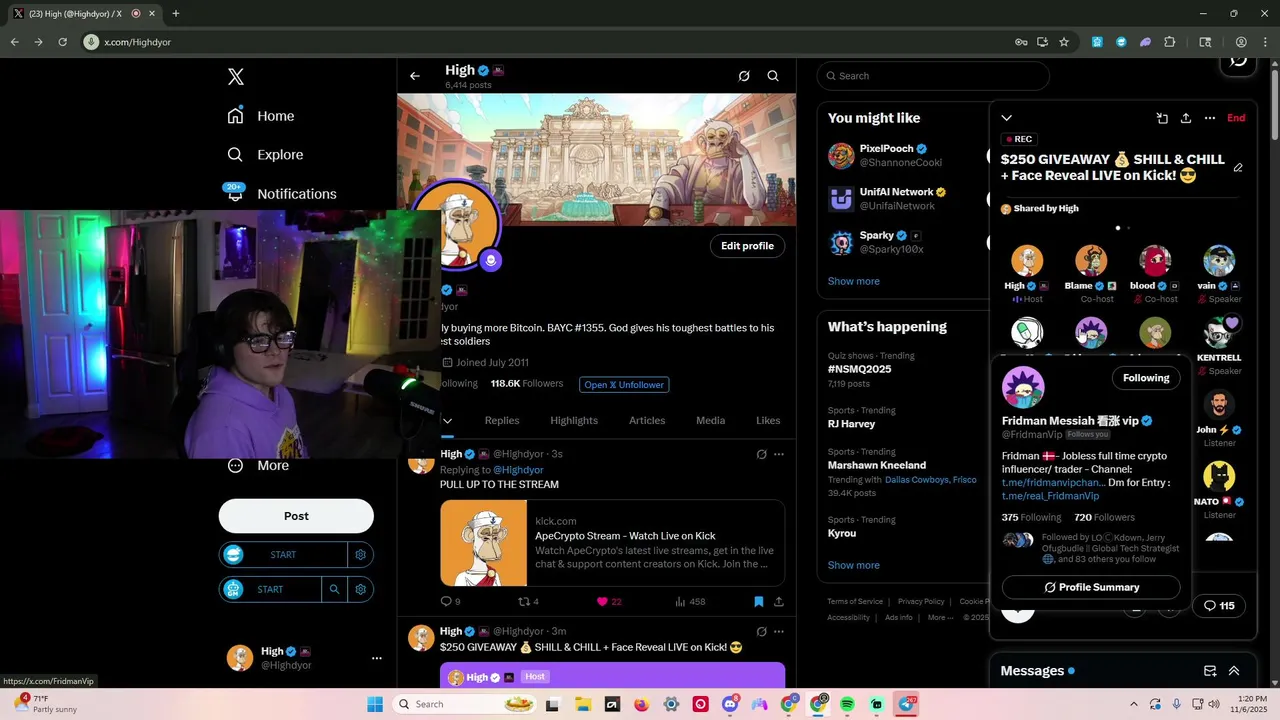Collapse the Space panel with the chevron

click(x=1007, y=118)
